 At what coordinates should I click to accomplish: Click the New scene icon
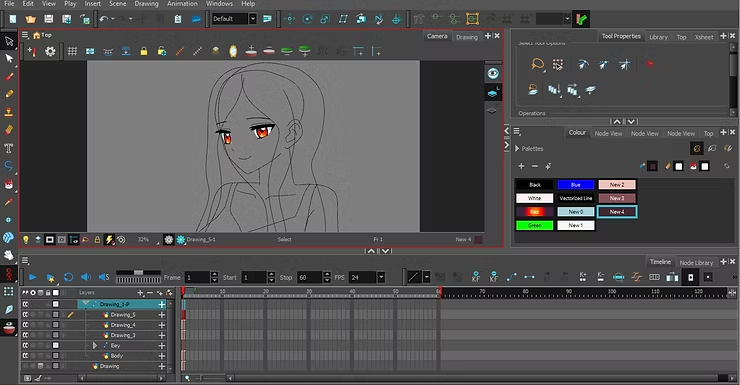coord(13,19)
